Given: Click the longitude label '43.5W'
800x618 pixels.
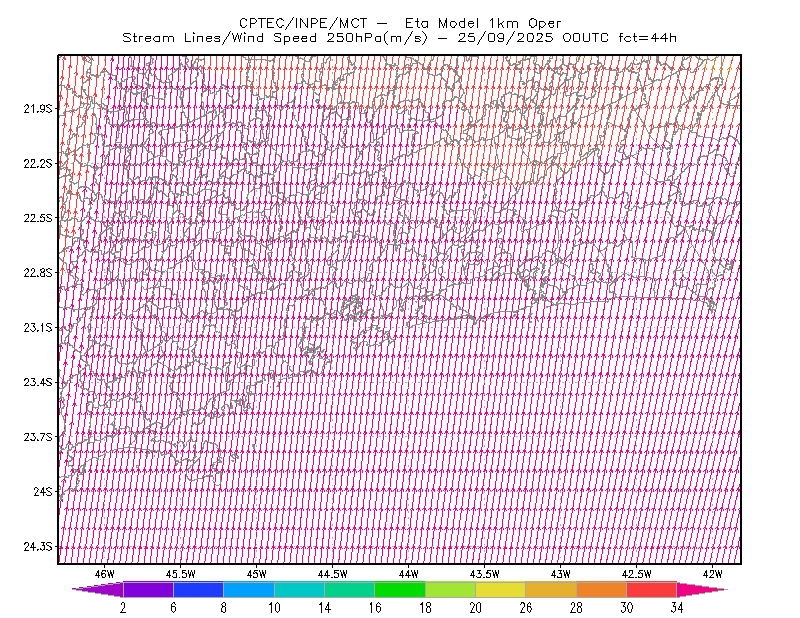Looking at the screenshot, I should coord(484,574).
